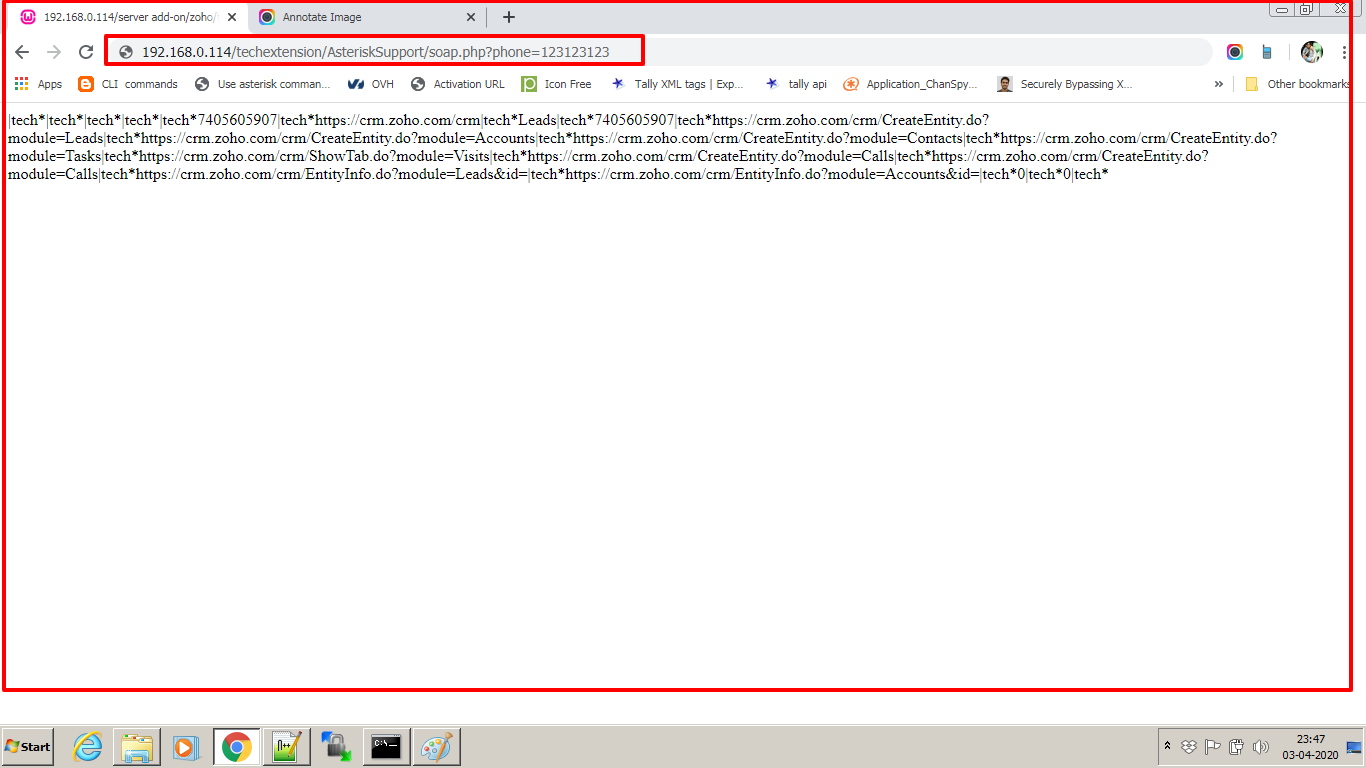Click the power battery tray icon
Viewport: 1366px width, 768px height.
point(1236,747)
